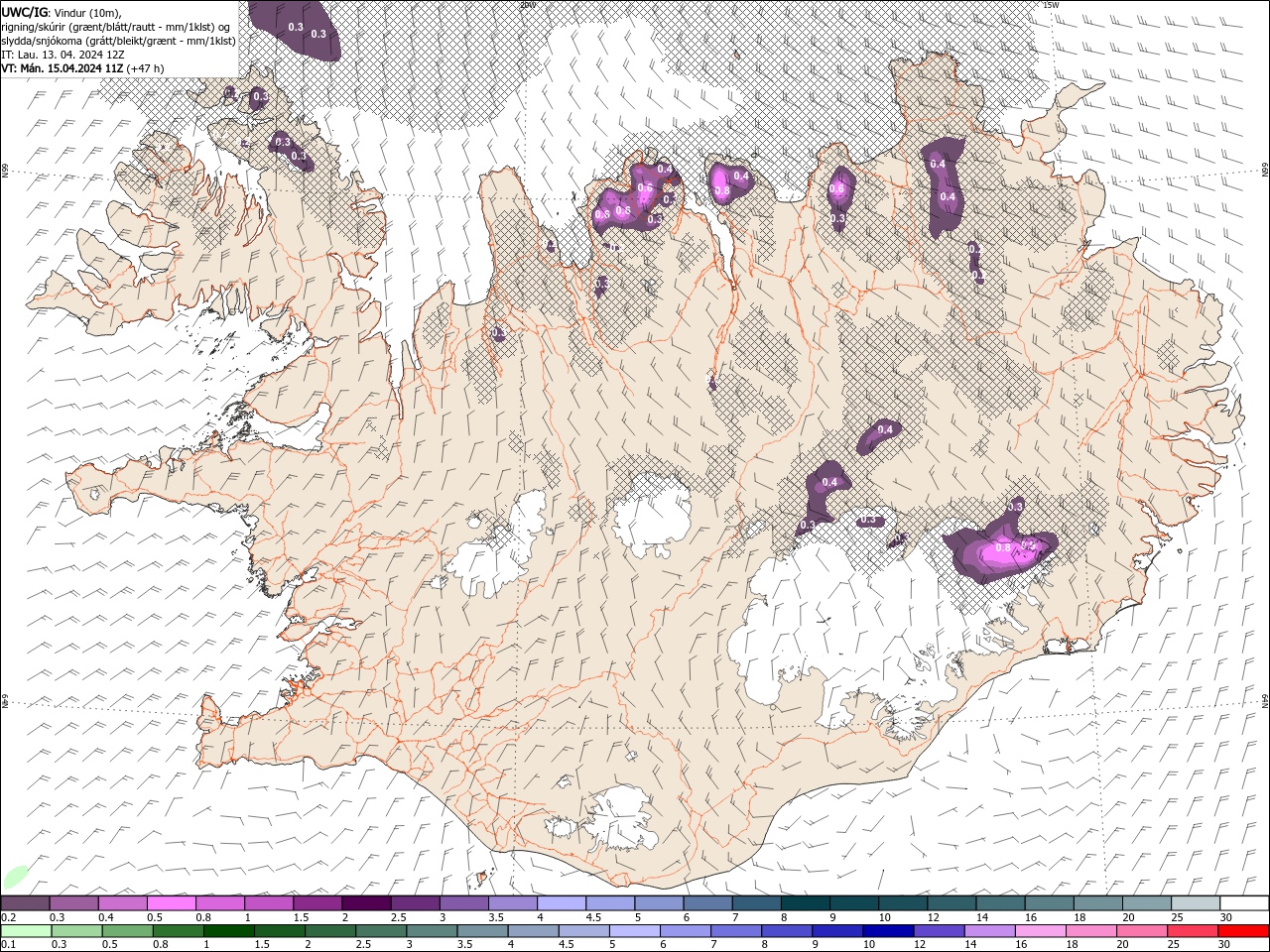Viewport: 1270px width, 952px height.
Task: Click the pink 16–18 rain legend swatch
Action: click(1040, 931)
